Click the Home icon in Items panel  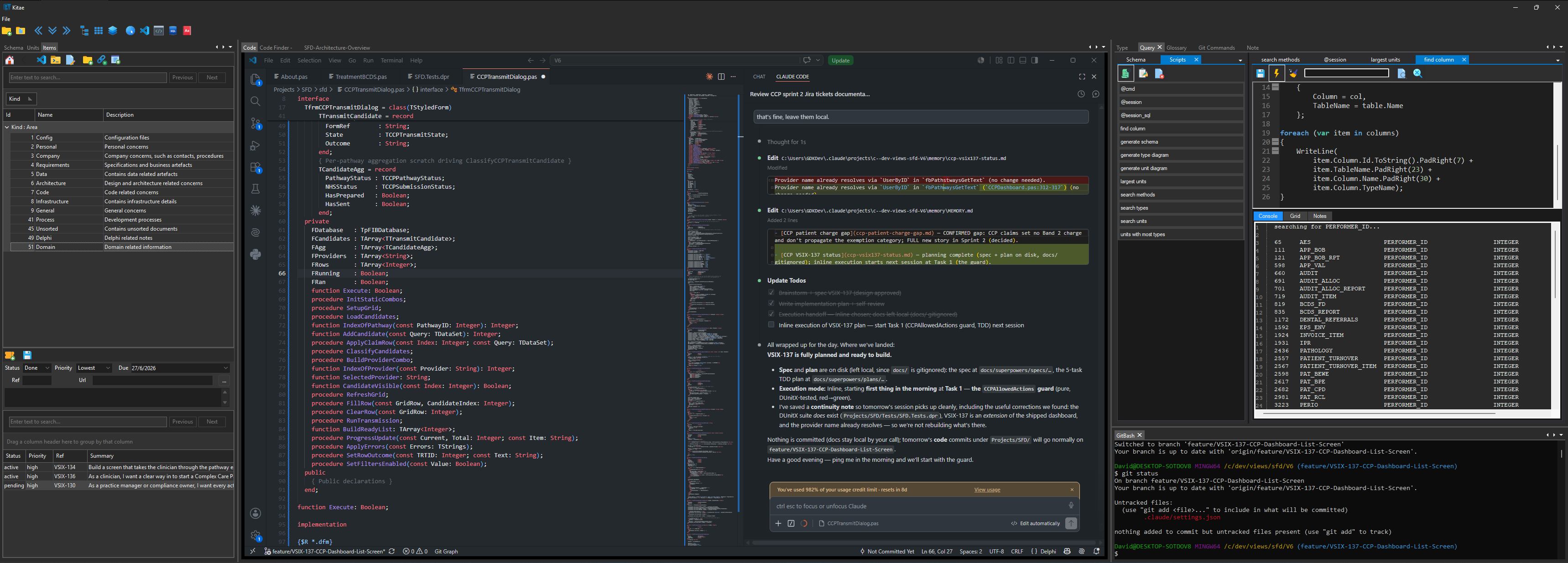coord(10,60)
